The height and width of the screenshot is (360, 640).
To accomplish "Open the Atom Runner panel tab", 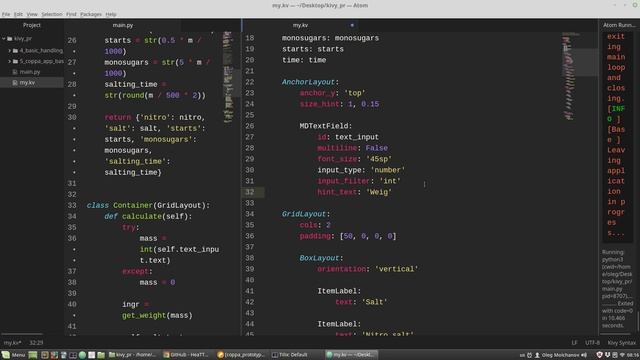I will point(619,25).
